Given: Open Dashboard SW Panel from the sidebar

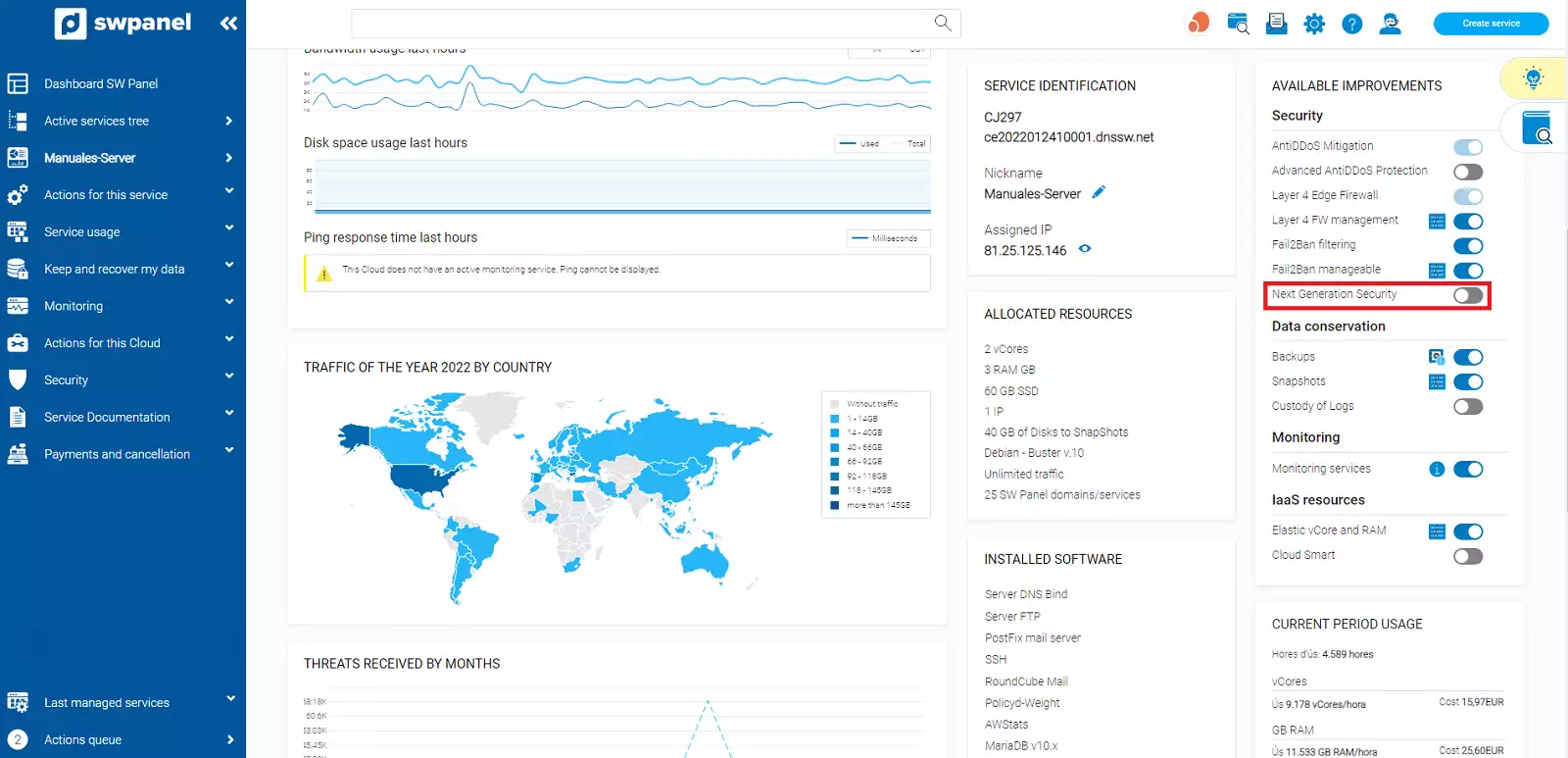Looking at the screenshot, I should coord(101,84).
